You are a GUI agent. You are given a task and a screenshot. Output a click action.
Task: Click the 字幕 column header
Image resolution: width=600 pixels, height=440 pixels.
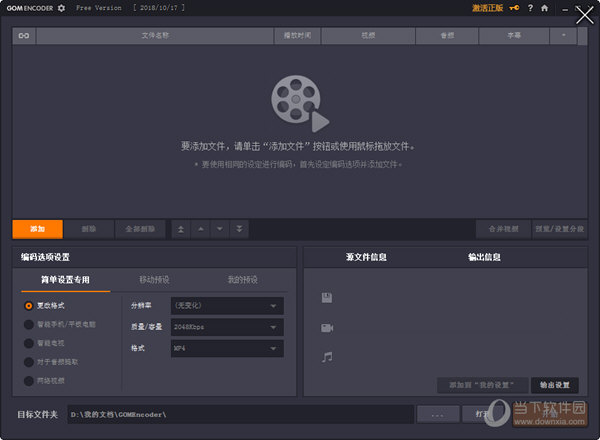coord(514,36)
